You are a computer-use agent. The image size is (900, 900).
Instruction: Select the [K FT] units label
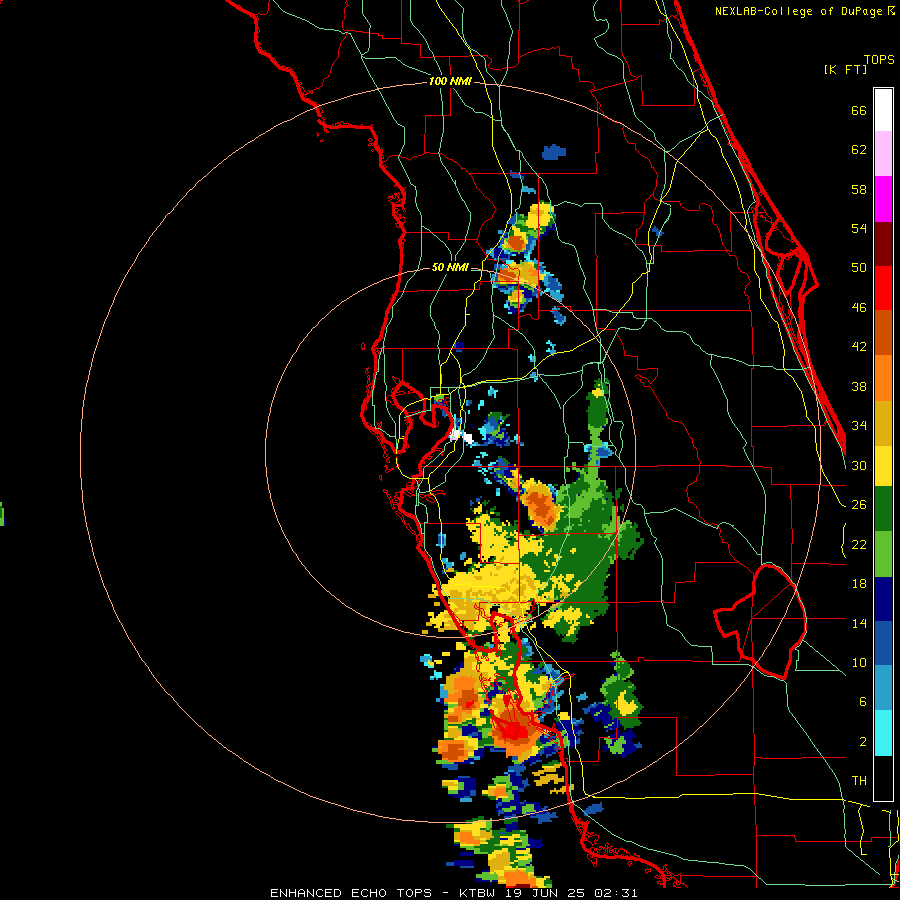(845, 70)
